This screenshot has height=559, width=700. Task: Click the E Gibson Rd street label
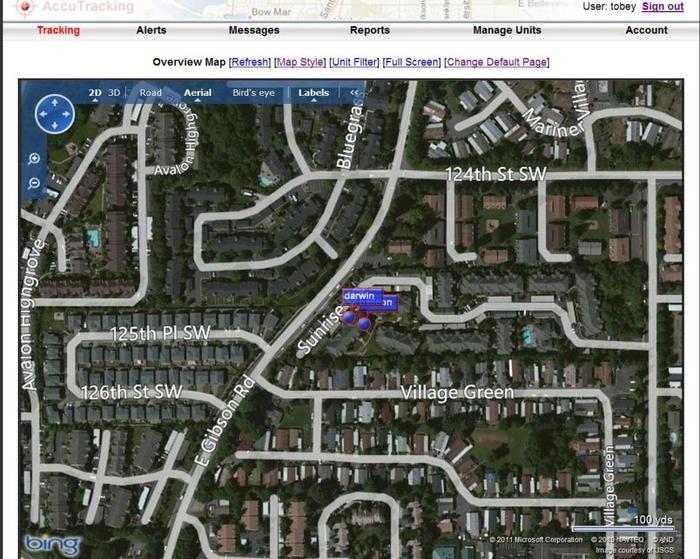(x=225, y=421)
